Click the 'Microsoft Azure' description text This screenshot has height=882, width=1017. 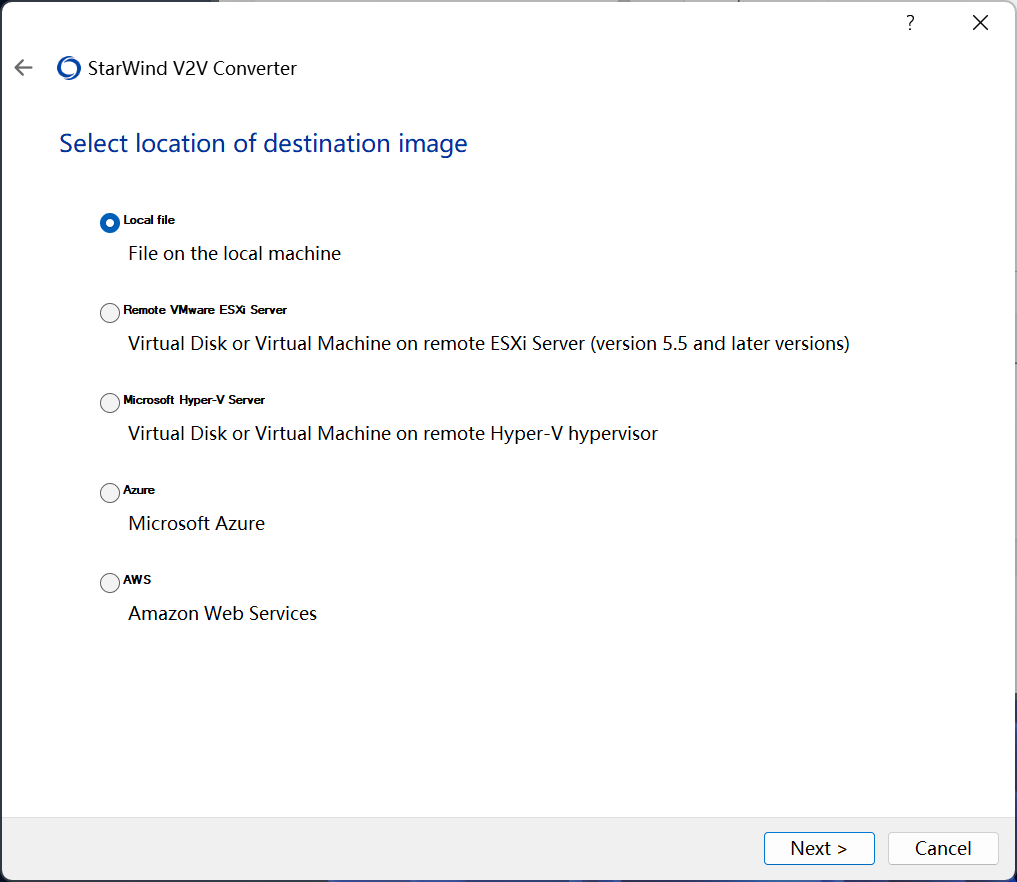click(x=196, y=524)
